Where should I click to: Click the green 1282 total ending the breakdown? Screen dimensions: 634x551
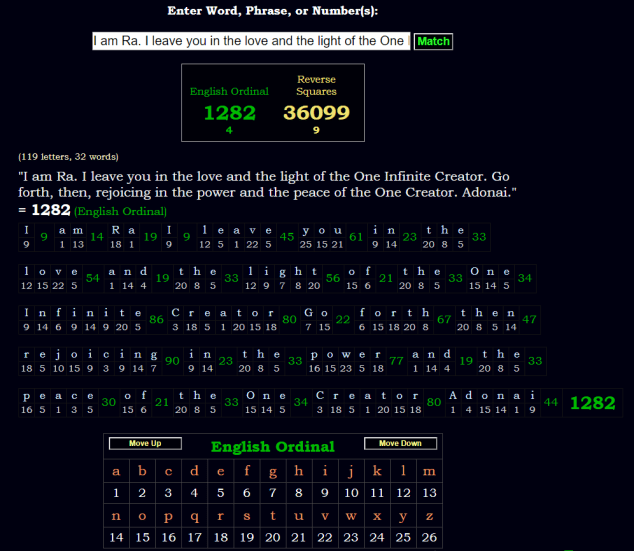pos(592,403)
